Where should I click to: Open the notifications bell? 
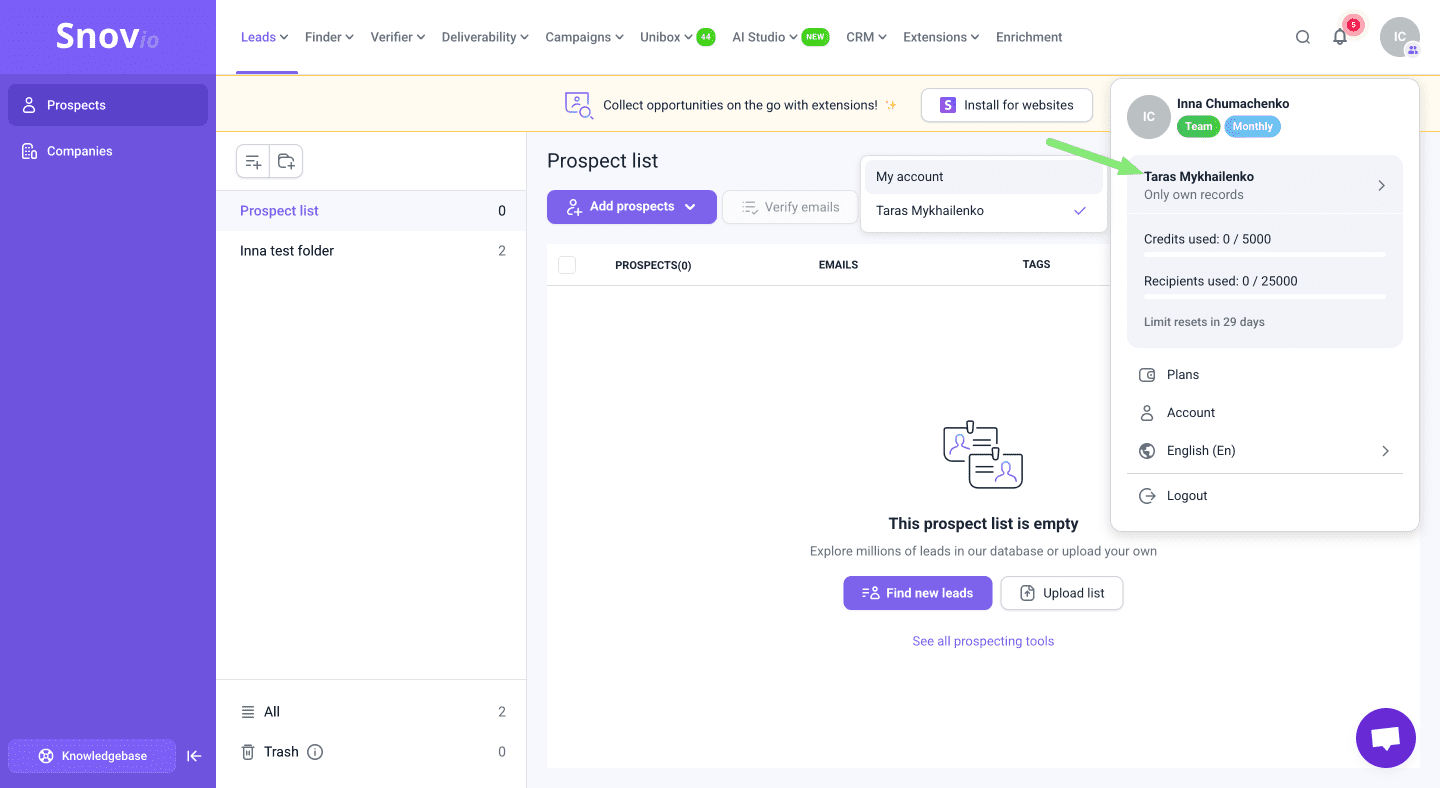(x=1340, y=37)
